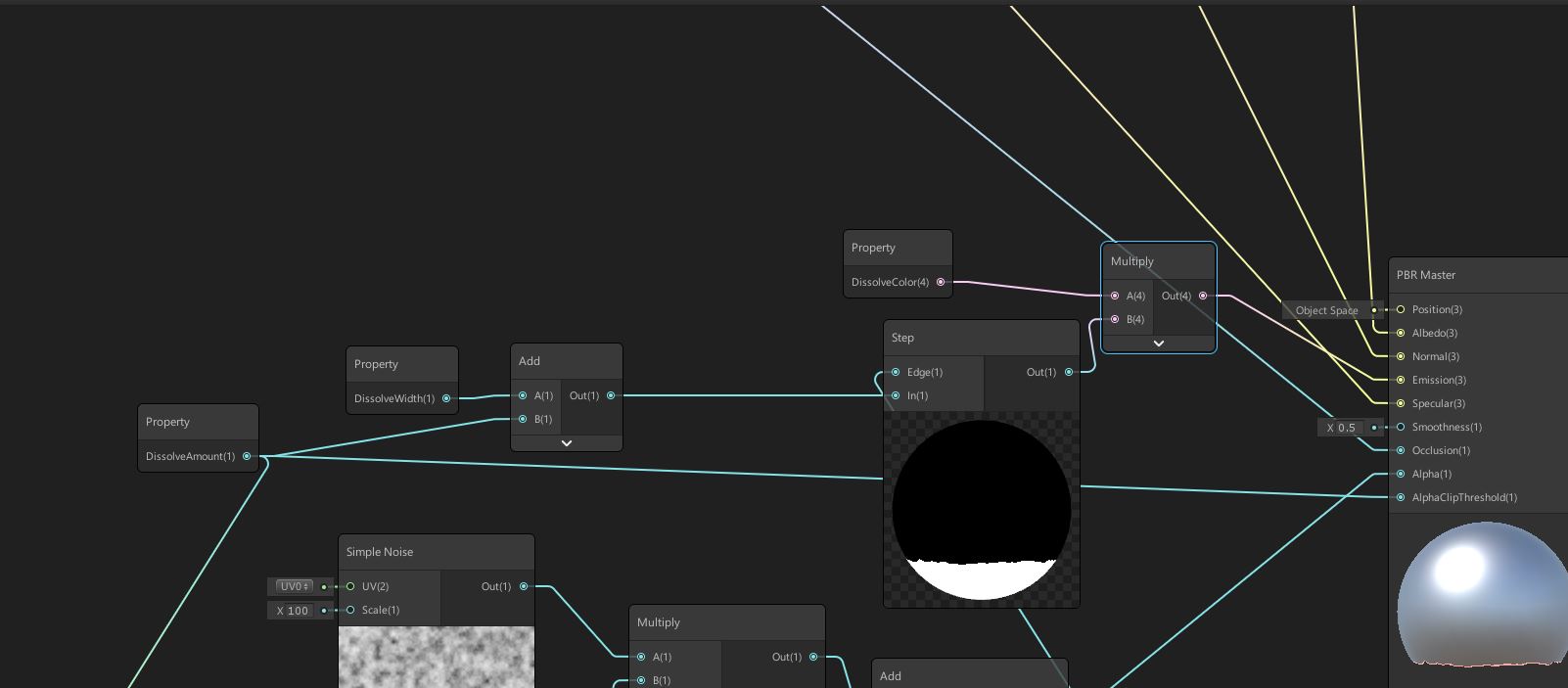Open the UV0 channel dropdown
This screenshot has width=1568, height=688.
click(294, 586)
